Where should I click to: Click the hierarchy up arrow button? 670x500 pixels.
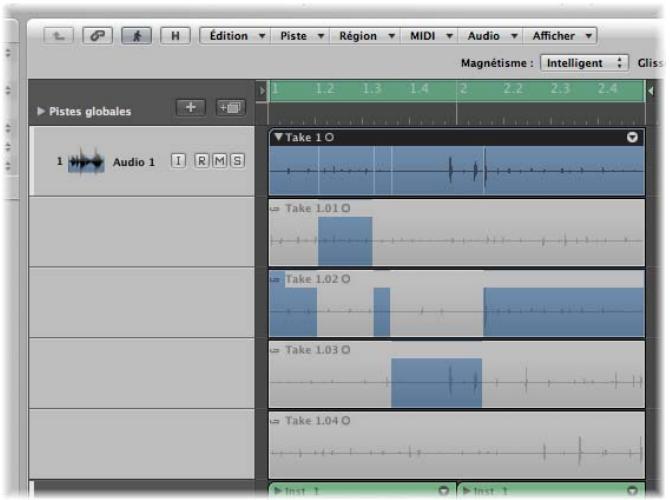pyautogui.click(x=59, y=36)
